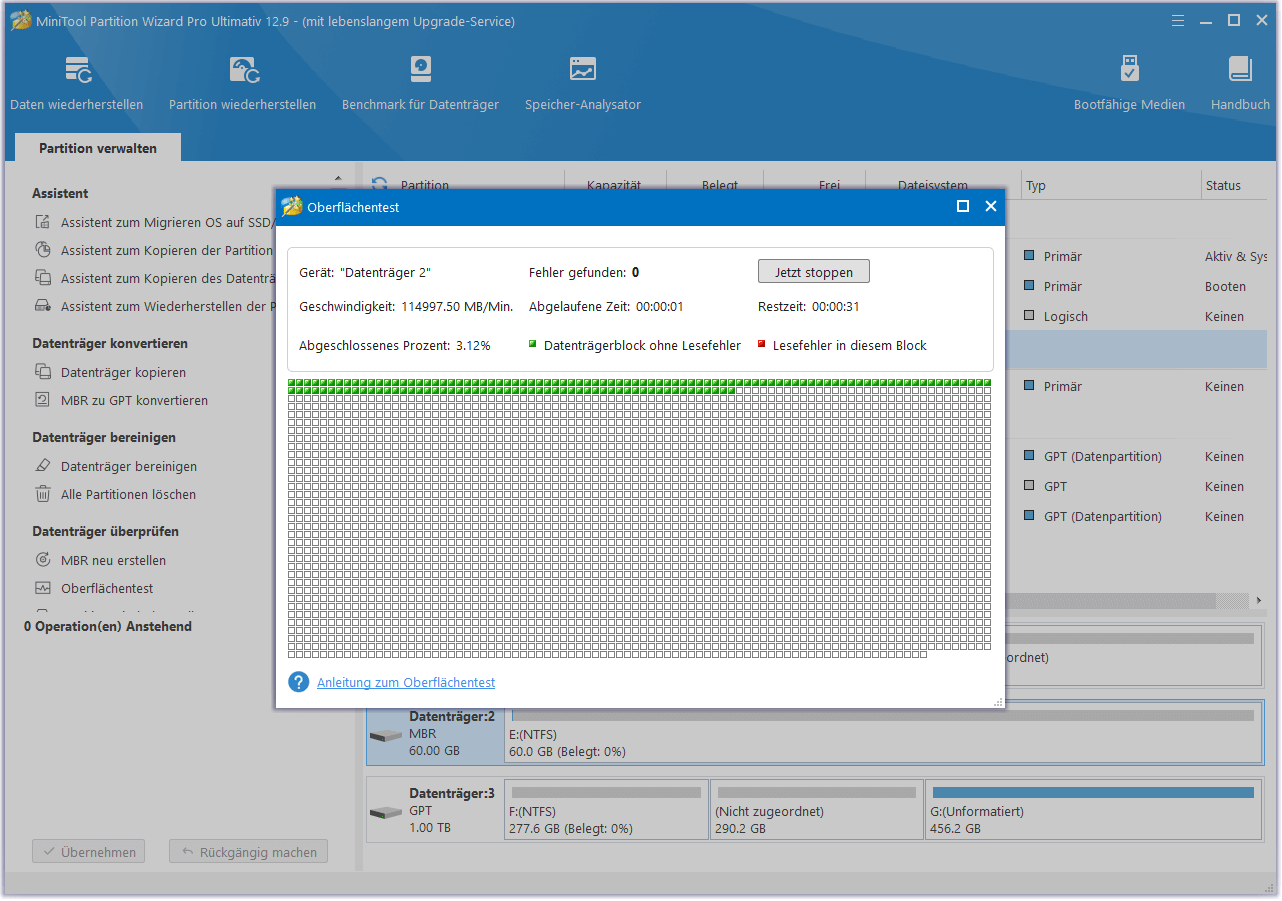Maximize the Oberflächentest dialog
Viewport: 1282px width, 901px height.
tap(963, 206)
